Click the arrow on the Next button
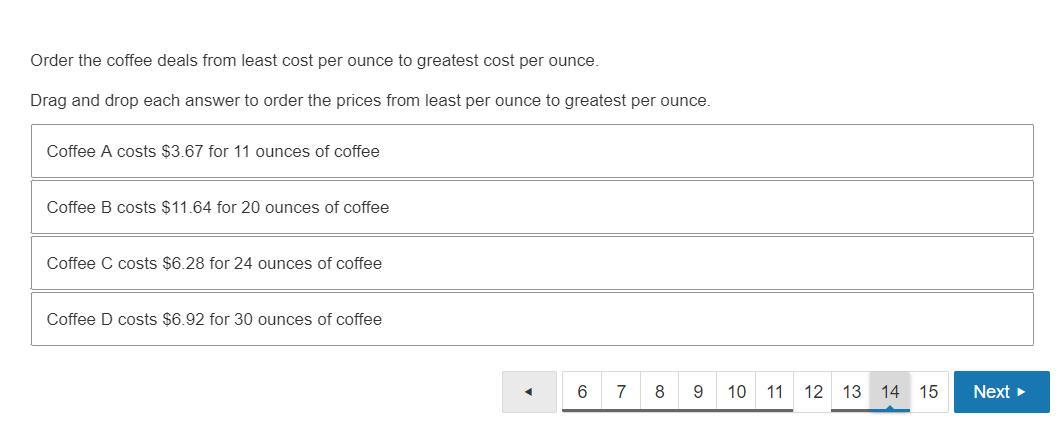 tap(1021, 392)
